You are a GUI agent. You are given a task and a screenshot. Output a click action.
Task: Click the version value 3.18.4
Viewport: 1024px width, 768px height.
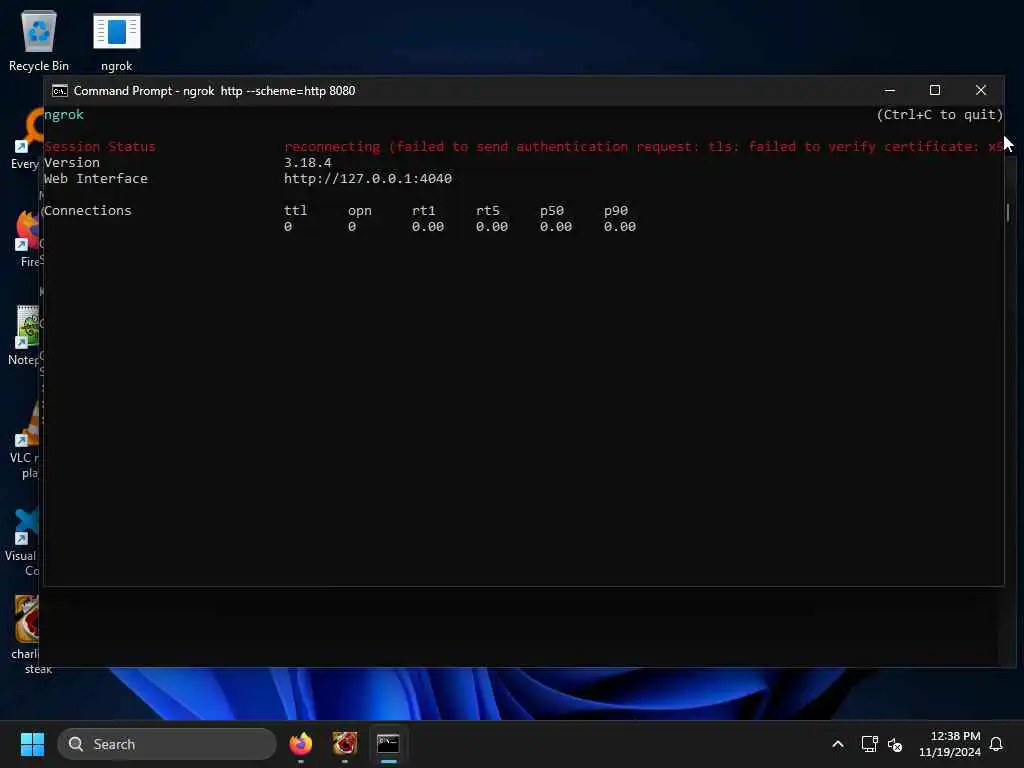pyautogui.click(x=308, y=163)
